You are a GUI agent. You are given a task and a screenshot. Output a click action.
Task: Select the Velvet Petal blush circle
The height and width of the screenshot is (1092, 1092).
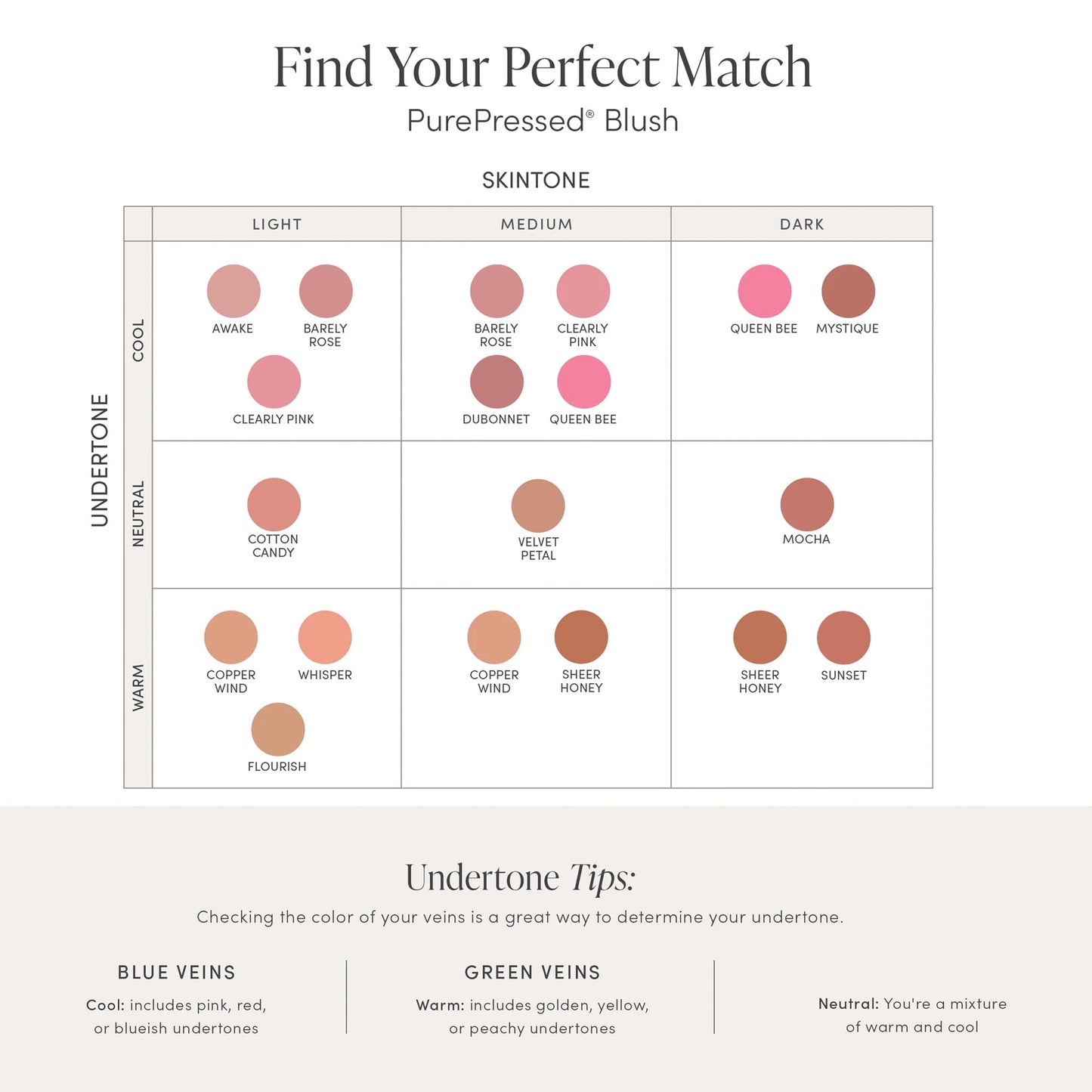pos(538,506)
